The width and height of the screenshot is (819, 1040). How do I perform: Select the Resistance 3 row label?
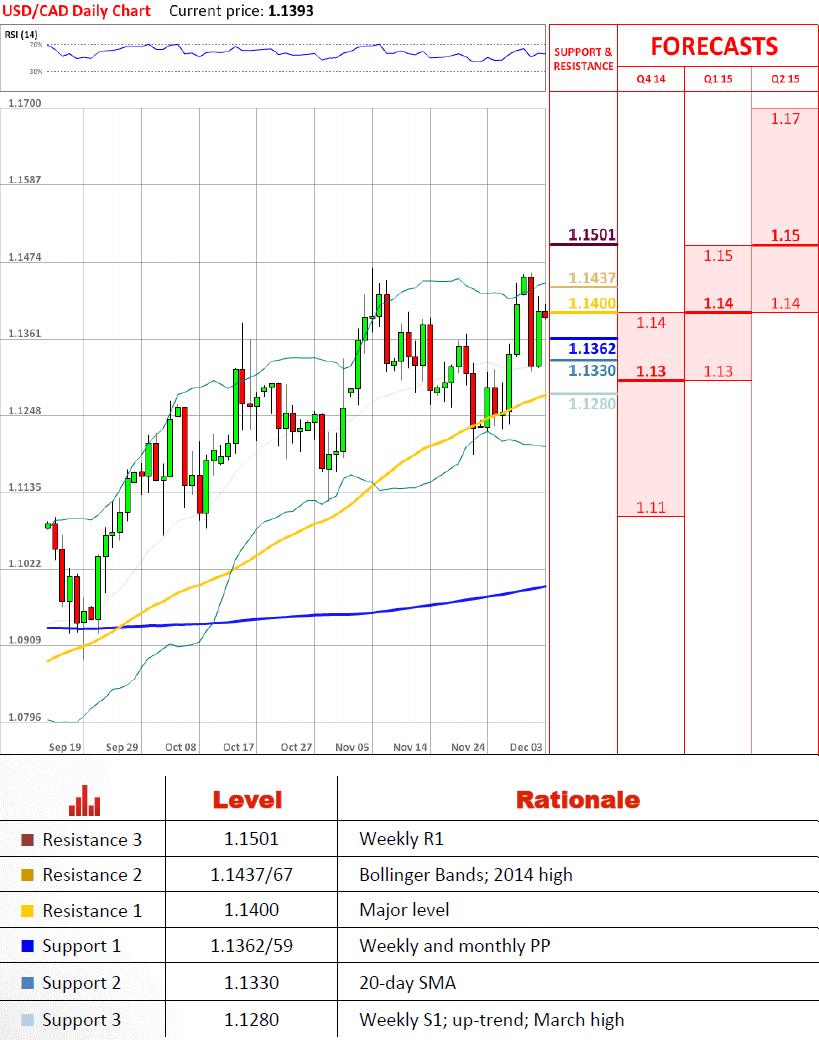click(x=92, y=840)
